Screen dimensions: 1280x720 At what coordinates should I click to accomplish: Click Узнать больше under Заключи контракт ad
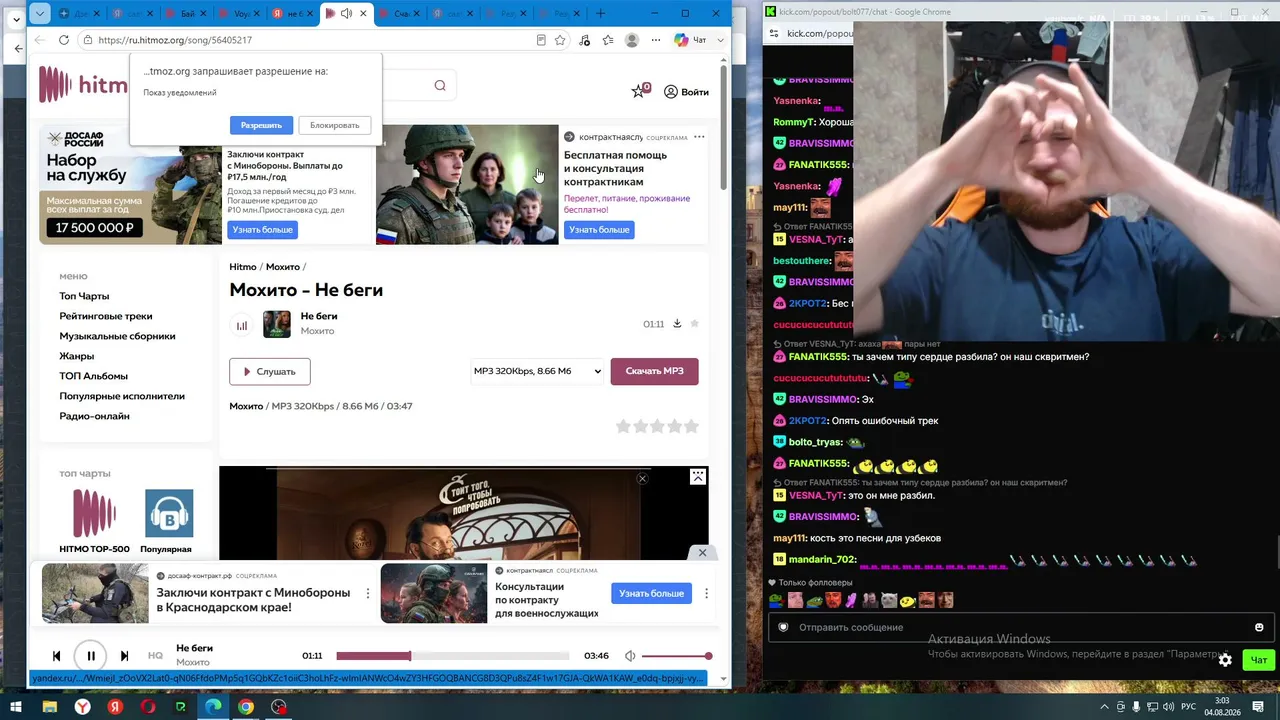(x=263, y=230)
